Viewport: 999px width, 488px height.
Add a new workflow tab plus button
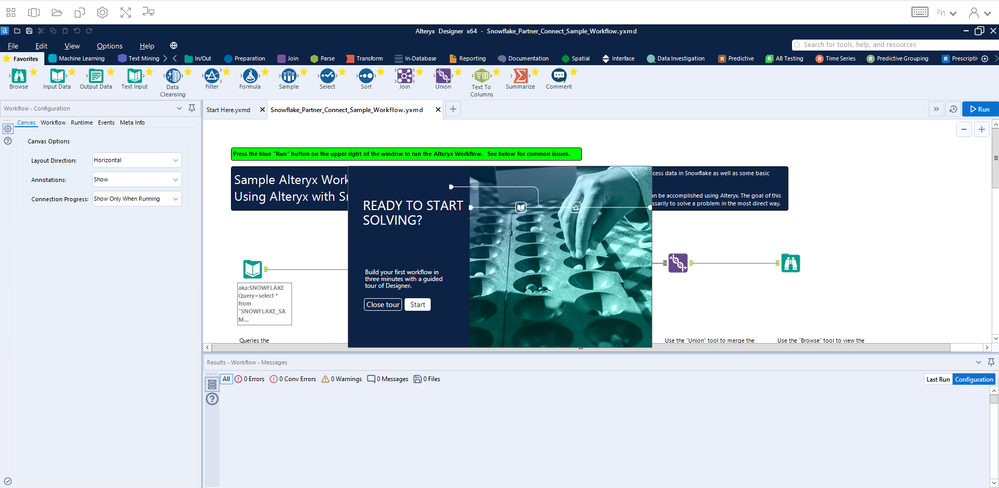tap(453, 109)
